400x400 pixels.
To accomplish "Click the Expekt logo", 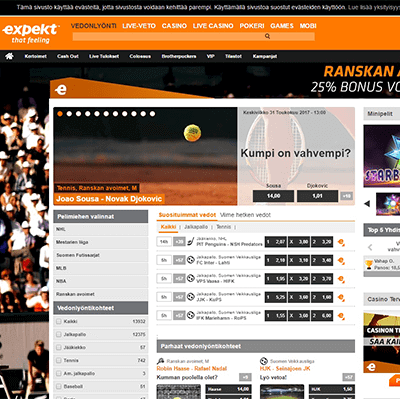I will pos(31,33).
